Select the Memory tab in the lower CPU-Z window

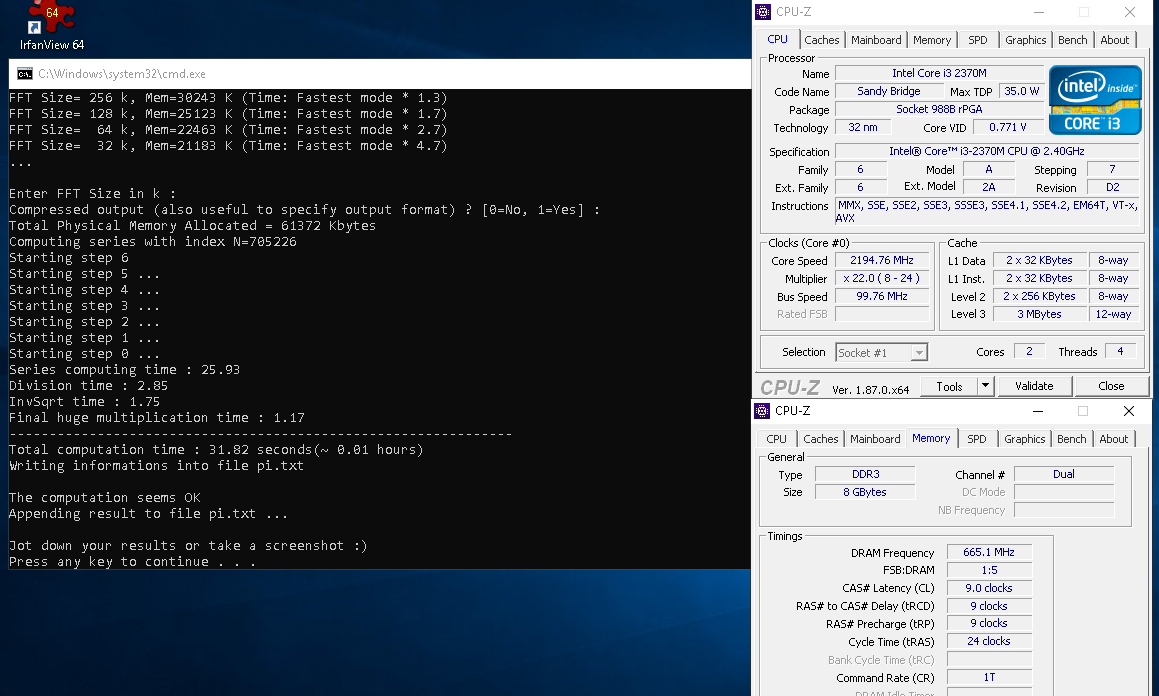tap(931, 438)
